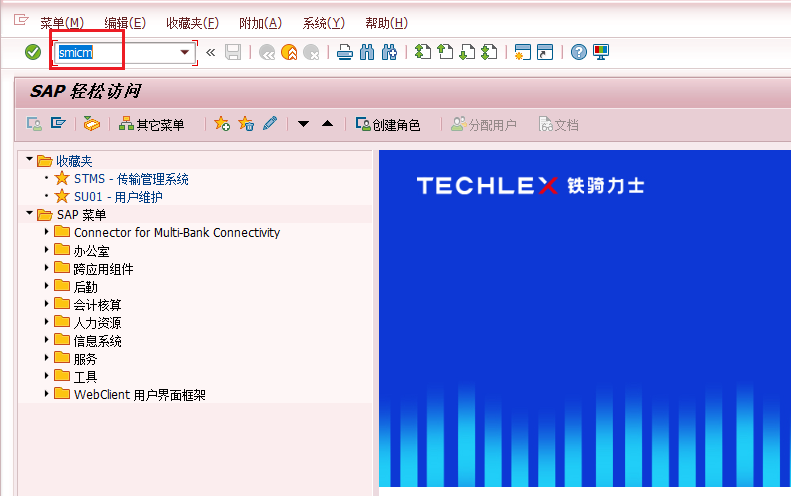Viewport: 791px width, 496px height.
Task: Click the Delete Favorites star icon
Action: pos(246,124)
